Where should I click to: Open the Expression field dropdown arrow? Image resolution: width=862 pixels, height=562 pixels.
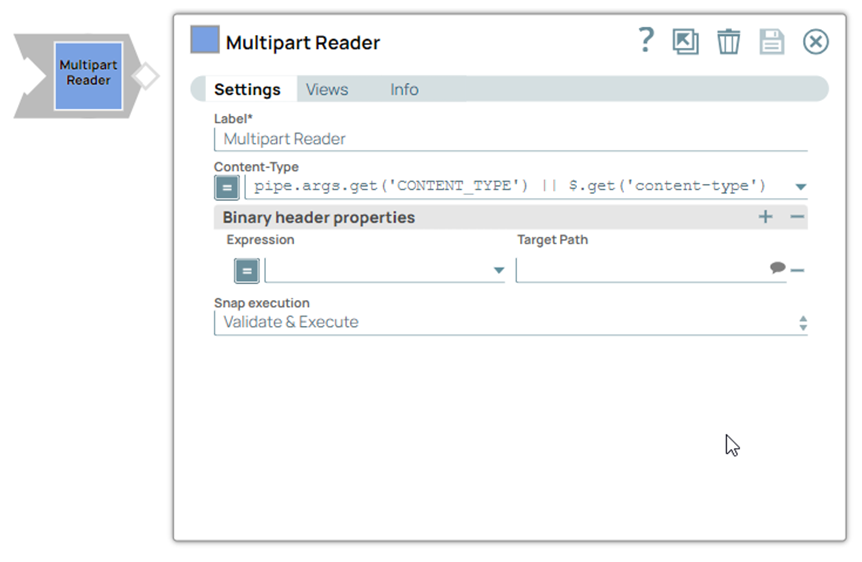(x=499, y=270)
